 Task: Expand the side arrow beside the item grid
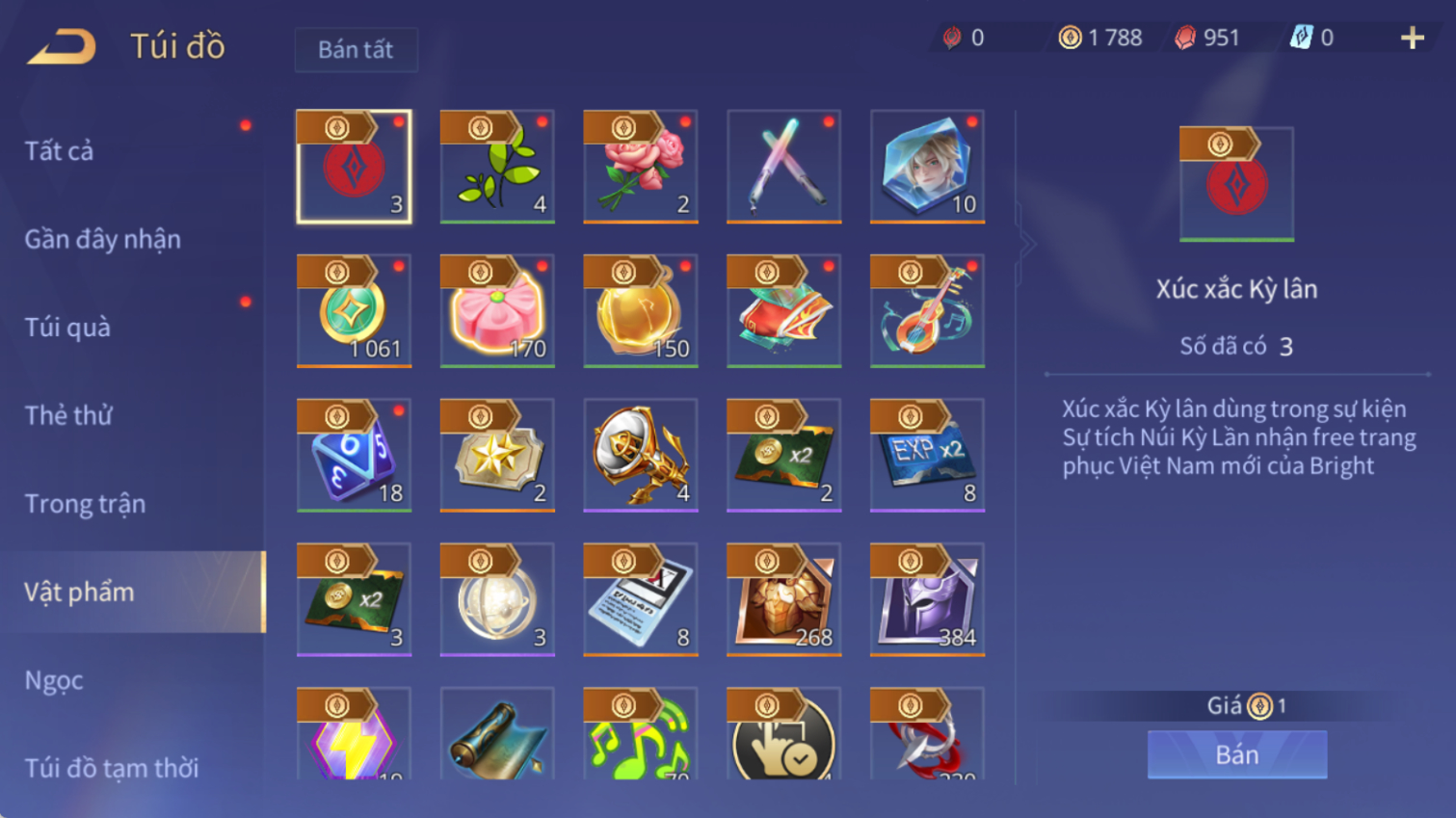tap(1027, 245)
